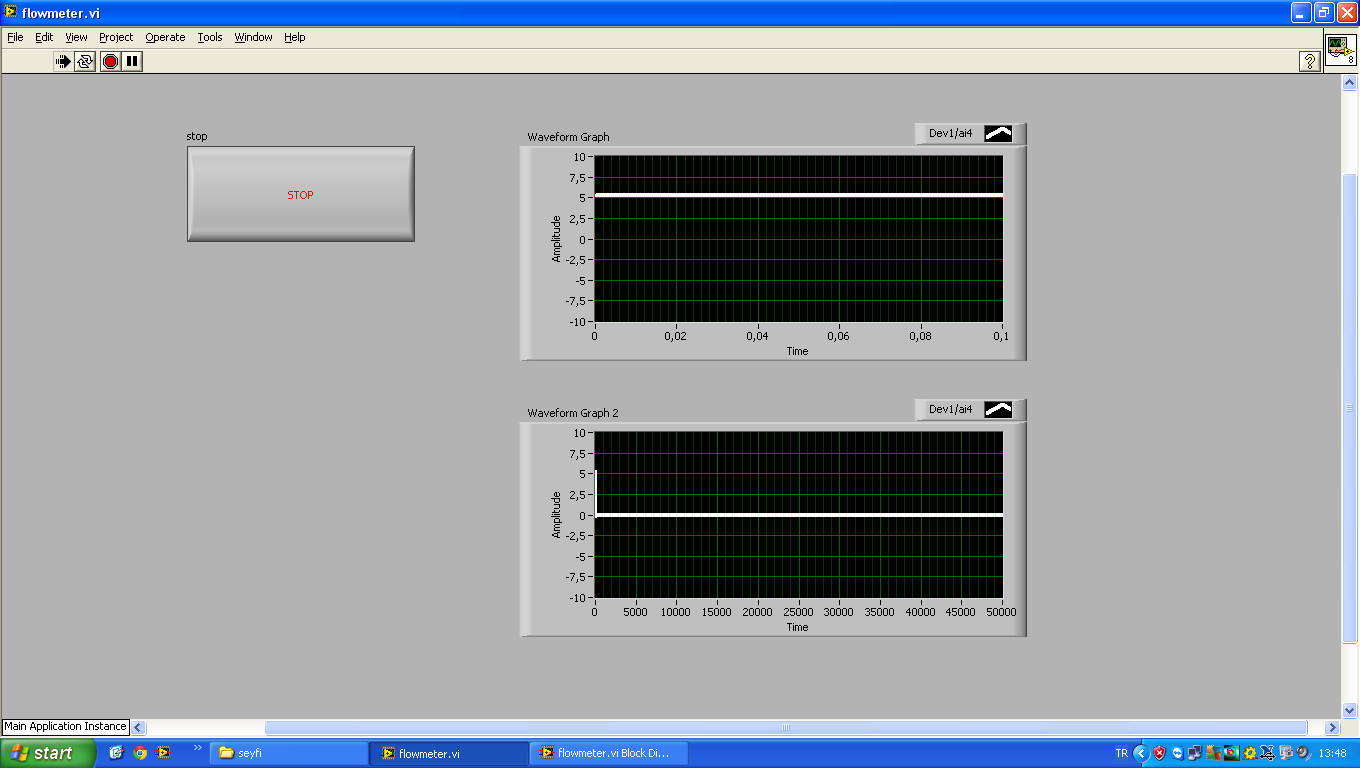
Task: Click the Dev1/ai4 plot legend of Waveform Graph
Action: [950, 133]
